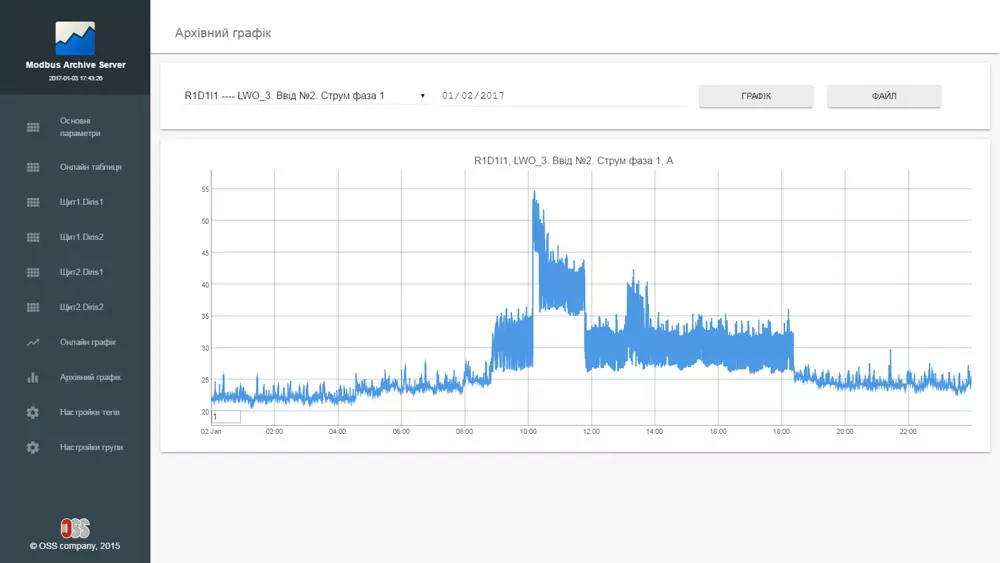Click the 25 value axis label
This screenshot has height=563, width=1000.
tap(205, 380)
